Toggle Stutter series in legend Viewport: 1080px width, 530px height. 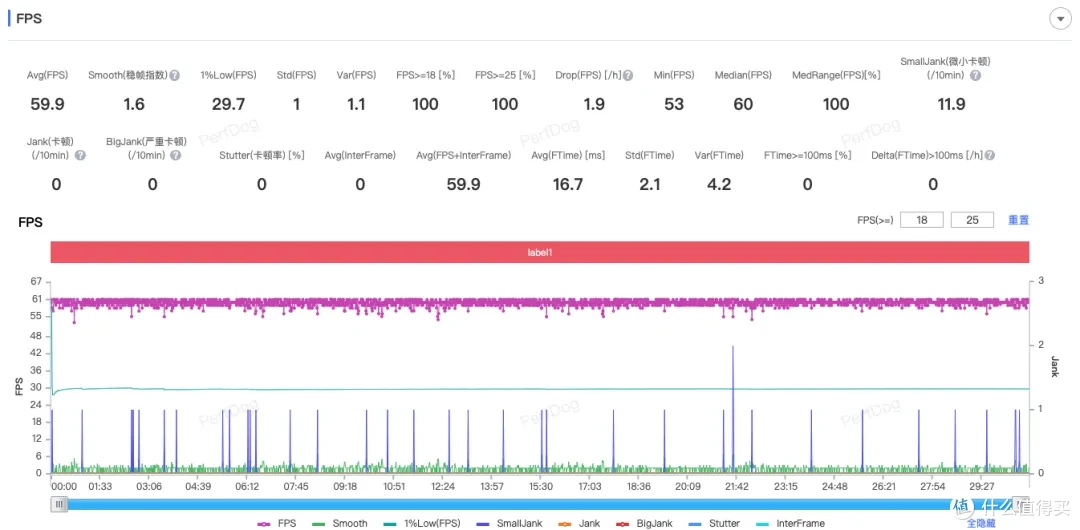(713, 523)
